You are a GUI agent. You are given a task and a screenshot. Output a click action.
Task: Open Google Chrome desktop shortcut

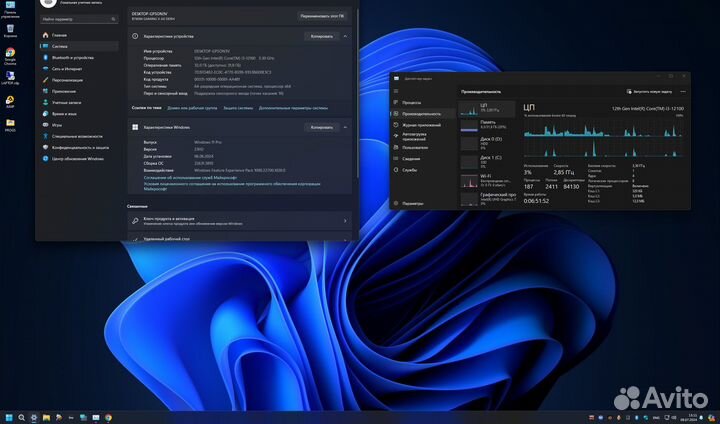10,56
